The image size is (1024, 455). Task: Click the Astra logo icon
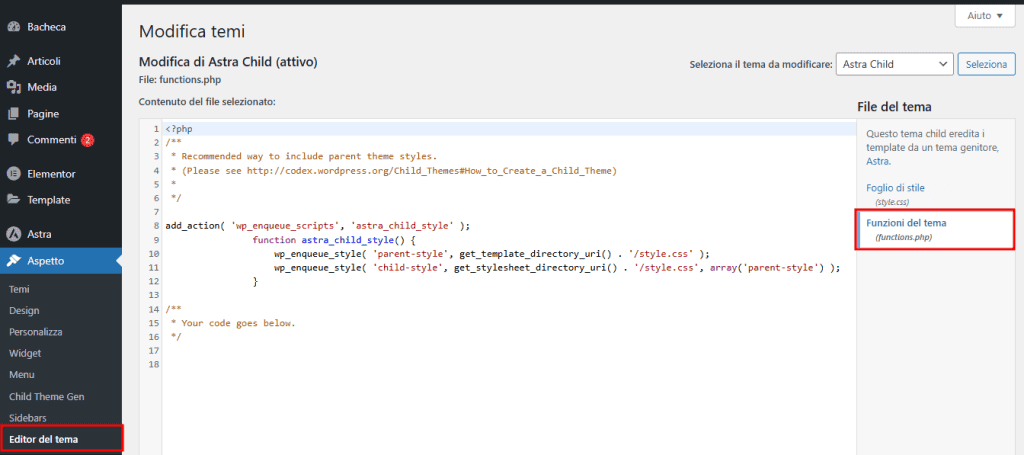[x=13, y=234]
